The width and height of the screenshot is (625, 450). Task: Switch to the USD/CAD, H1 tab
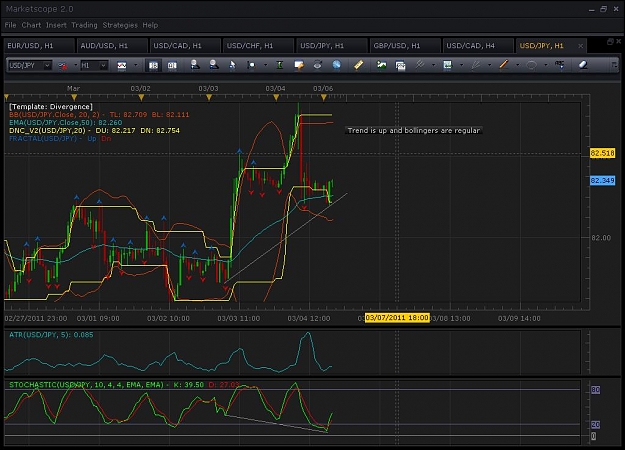click(185, 46)
